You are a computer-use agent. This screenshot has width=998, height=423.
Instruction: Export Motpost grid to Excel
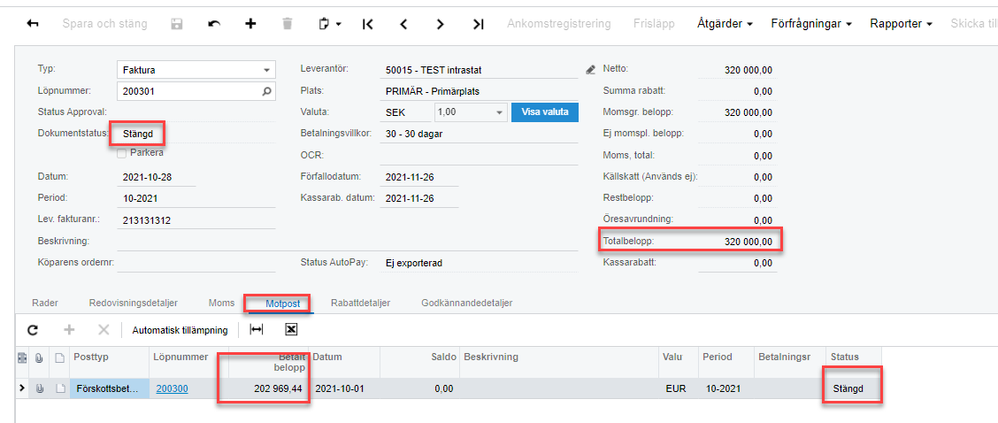coord(291,330)
